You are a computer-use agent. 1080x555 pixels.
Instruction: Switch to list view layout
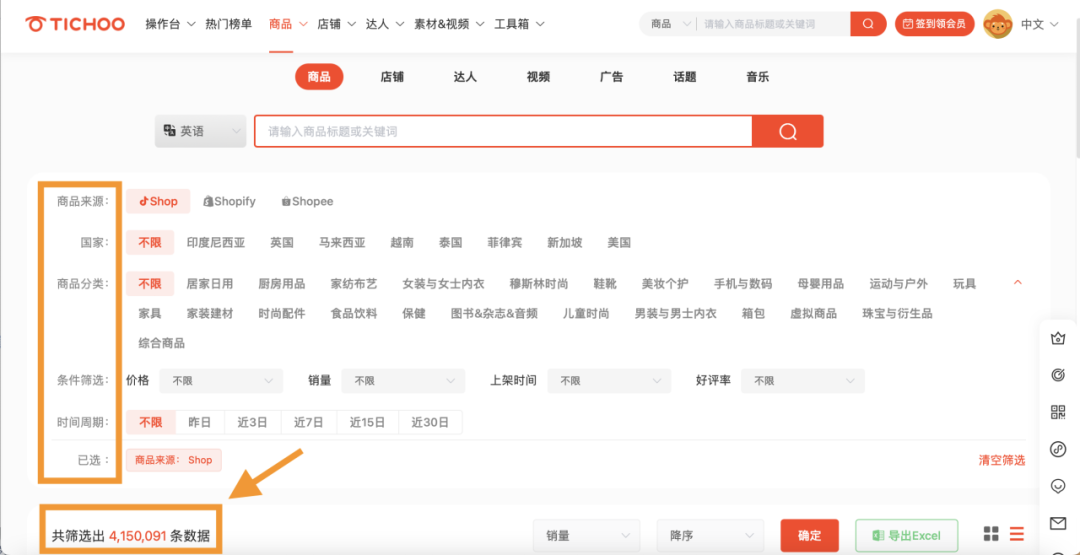(x=1017, y=534)
